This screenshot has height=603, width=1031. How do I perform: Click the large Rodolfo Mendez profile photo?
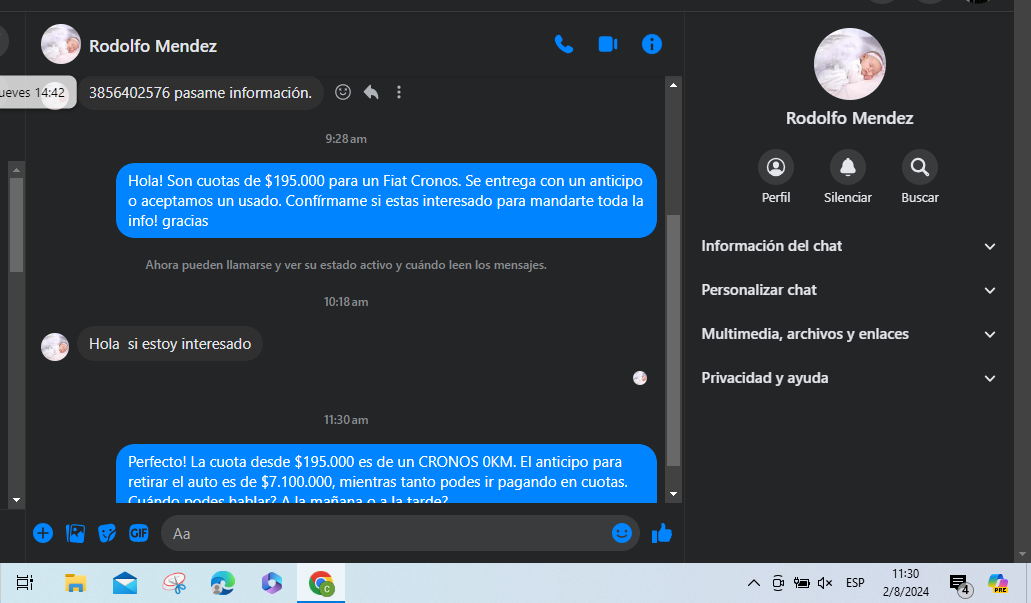850,64
